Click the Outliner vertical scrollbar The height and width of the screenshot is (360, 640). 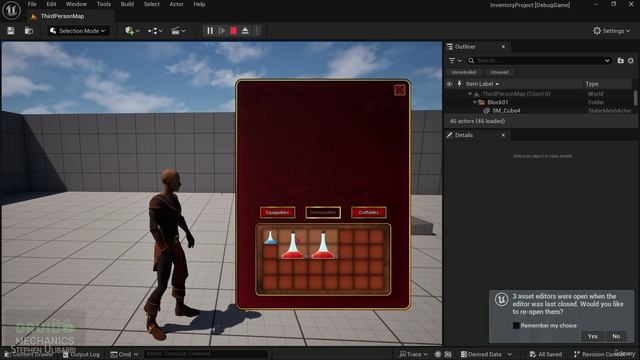click(635, 98)
